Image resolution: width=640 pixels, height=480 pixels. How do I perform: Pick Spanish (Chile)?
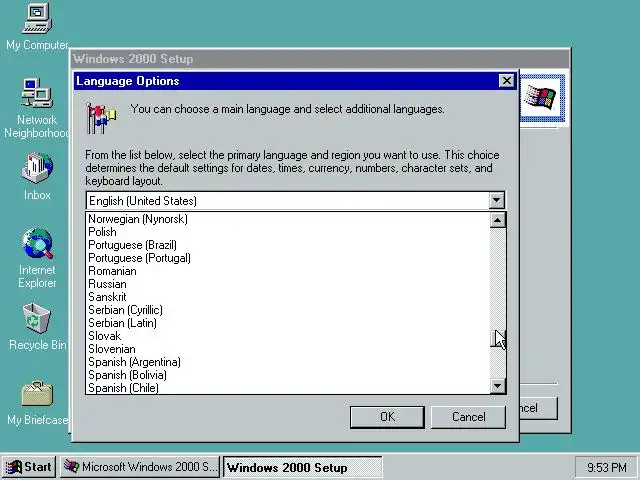[x=288, y=388]
